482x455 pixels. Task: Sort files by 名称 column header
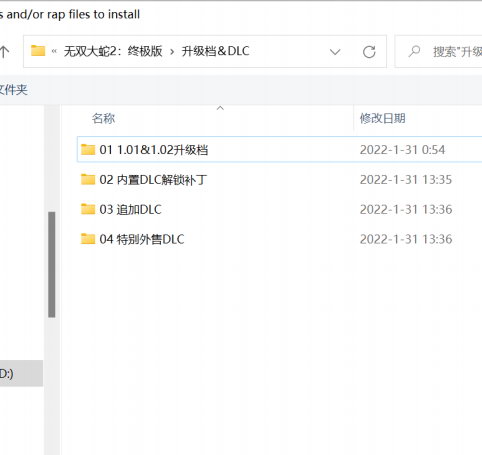tap(103, 118)
